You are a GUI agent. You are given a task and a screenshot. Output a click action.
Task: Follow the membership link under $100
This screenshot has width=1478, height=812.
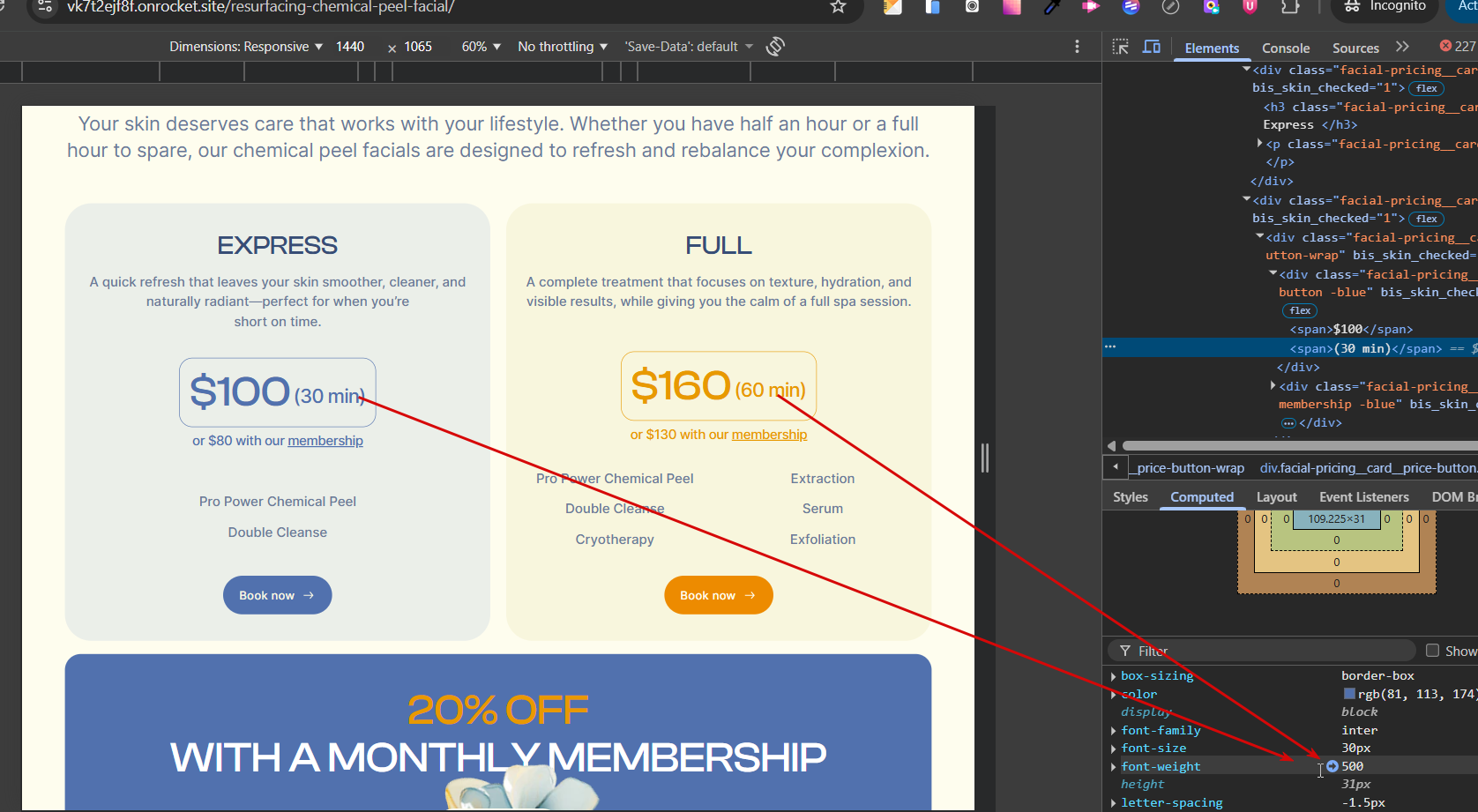325,441
